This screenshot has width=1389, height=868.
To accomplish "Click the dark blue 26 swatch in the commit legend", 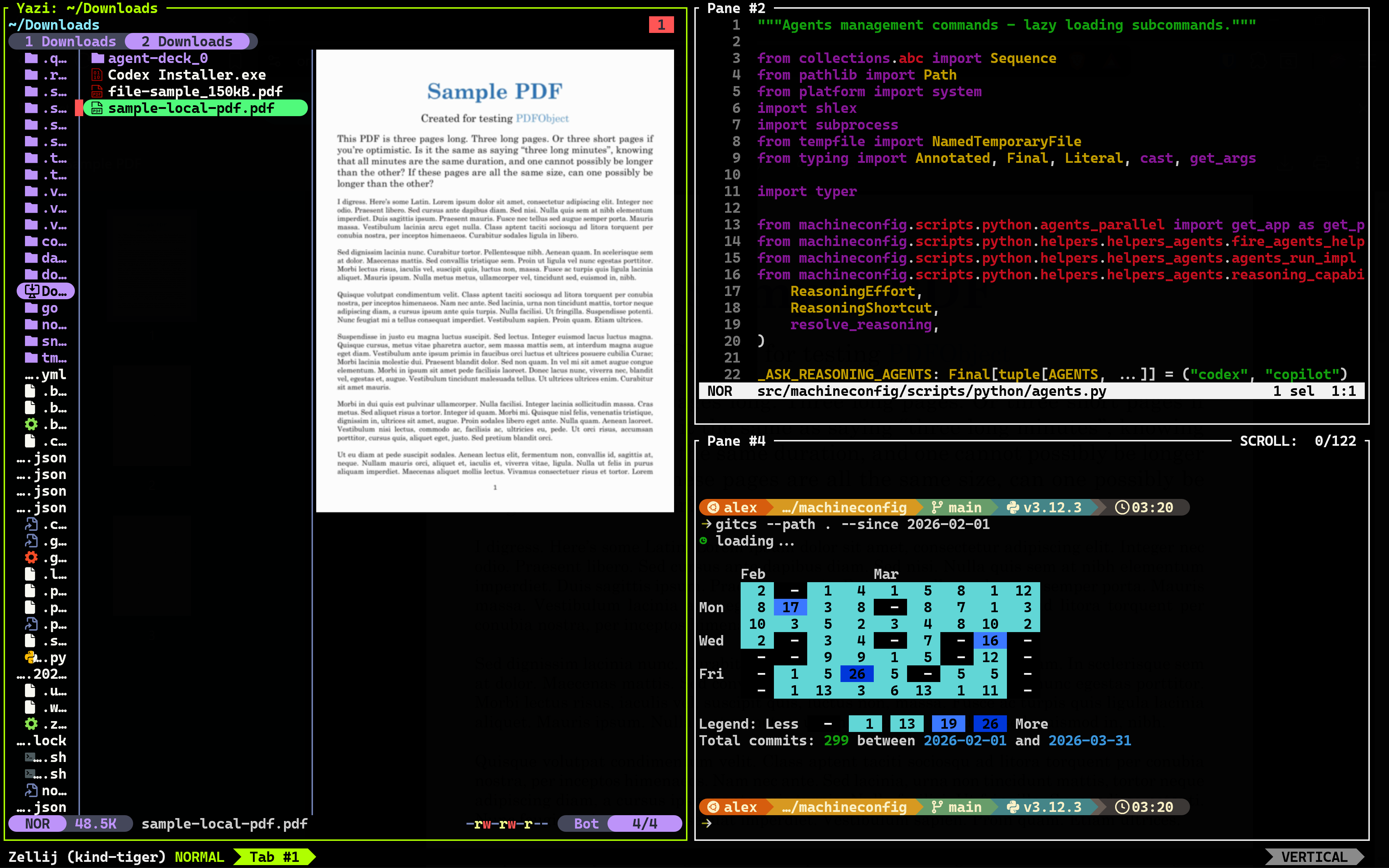I will [990, 724].
